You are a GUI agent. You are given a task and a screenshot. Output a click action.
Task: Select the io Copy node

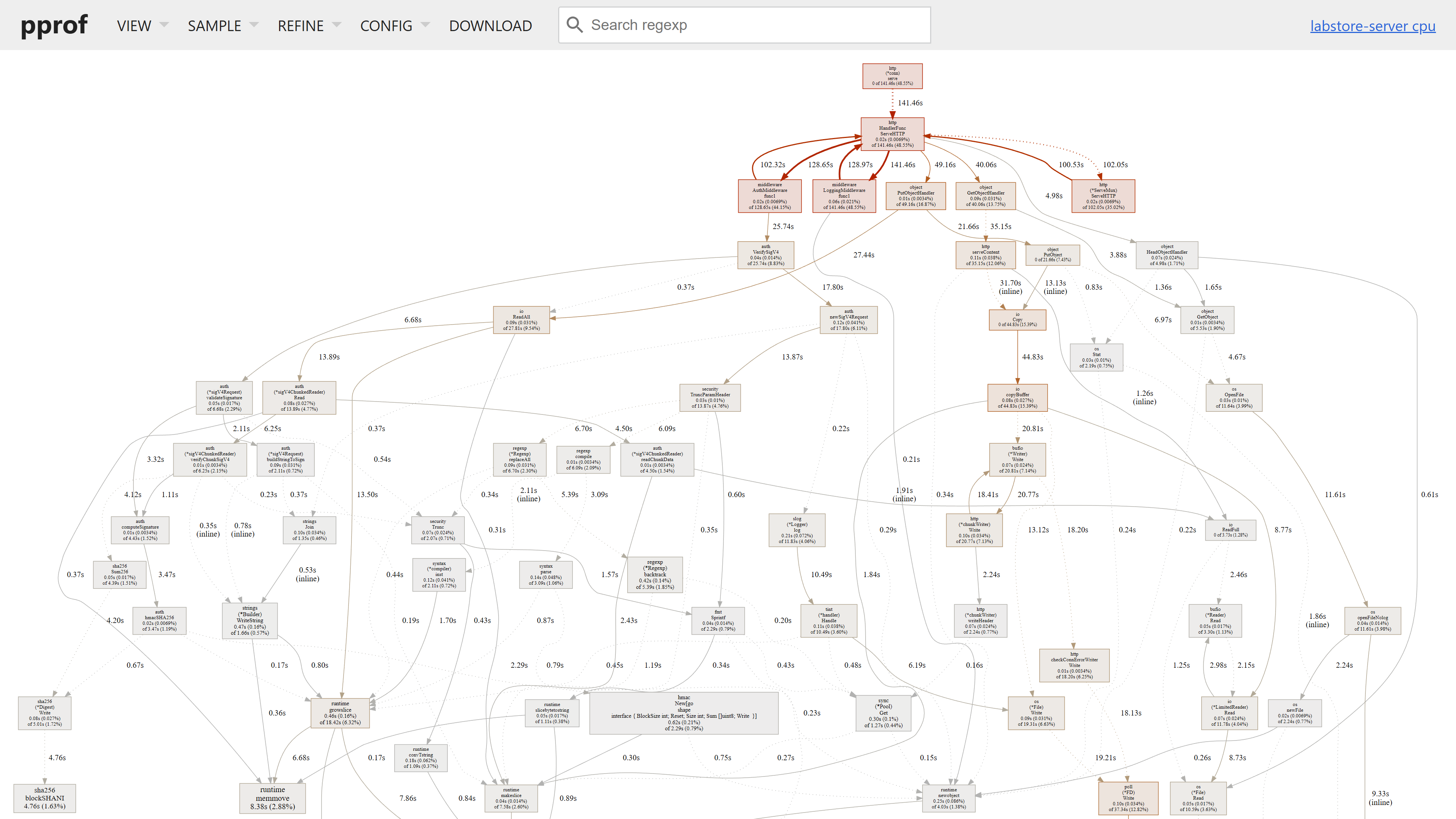[1018, 319]
